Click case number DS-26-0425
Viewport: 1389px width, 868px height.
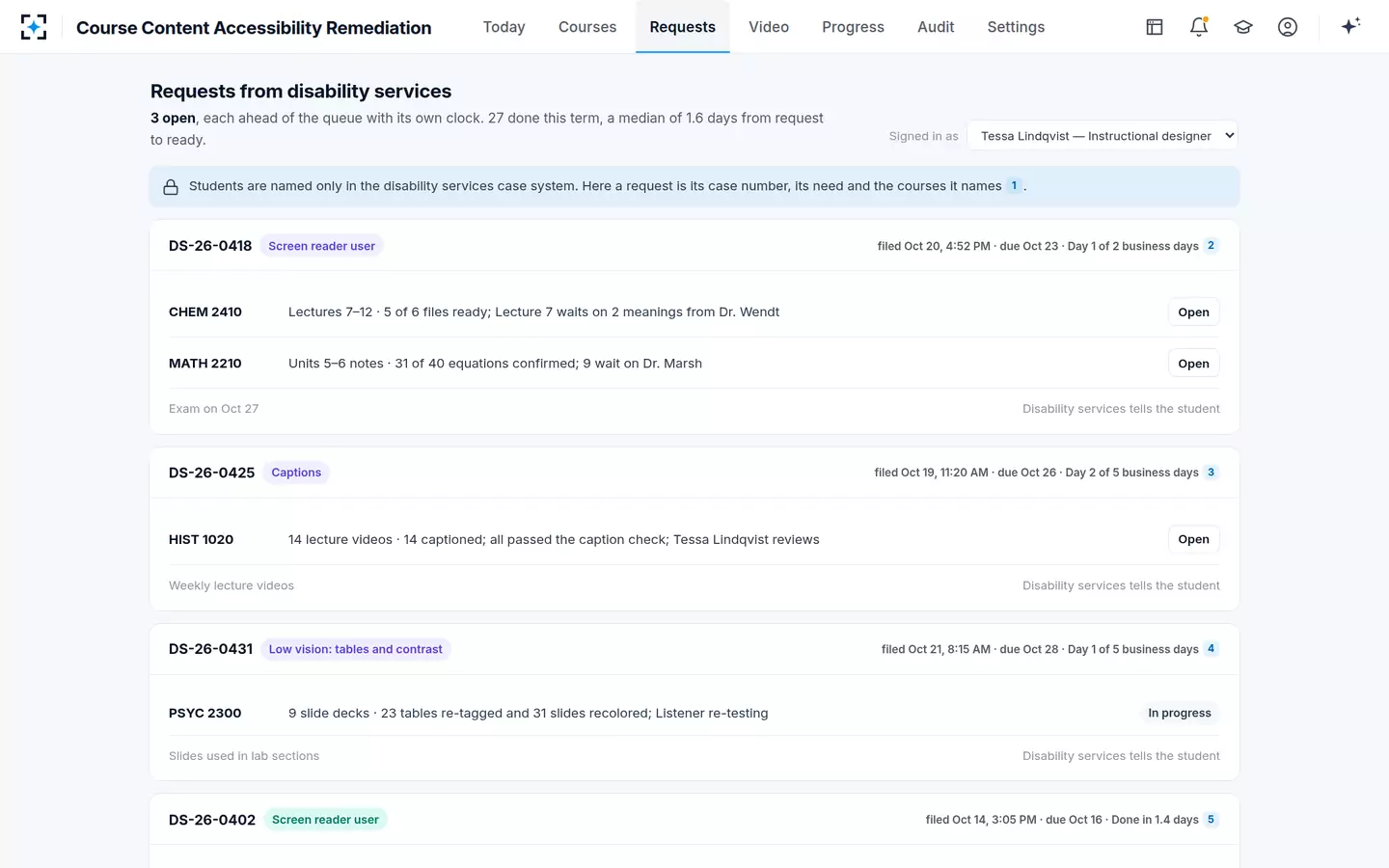click(x=211, y=473)
